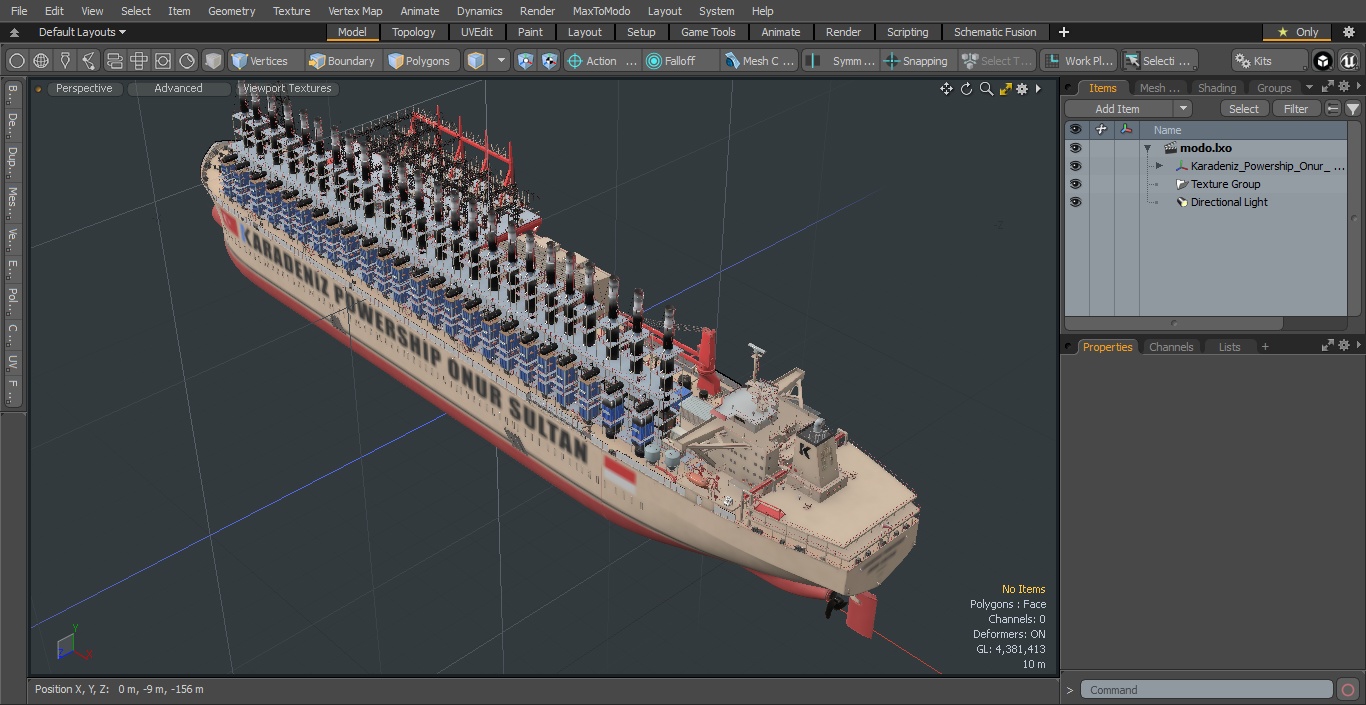Open the Perspective view type dropdown

coord(84,88)
